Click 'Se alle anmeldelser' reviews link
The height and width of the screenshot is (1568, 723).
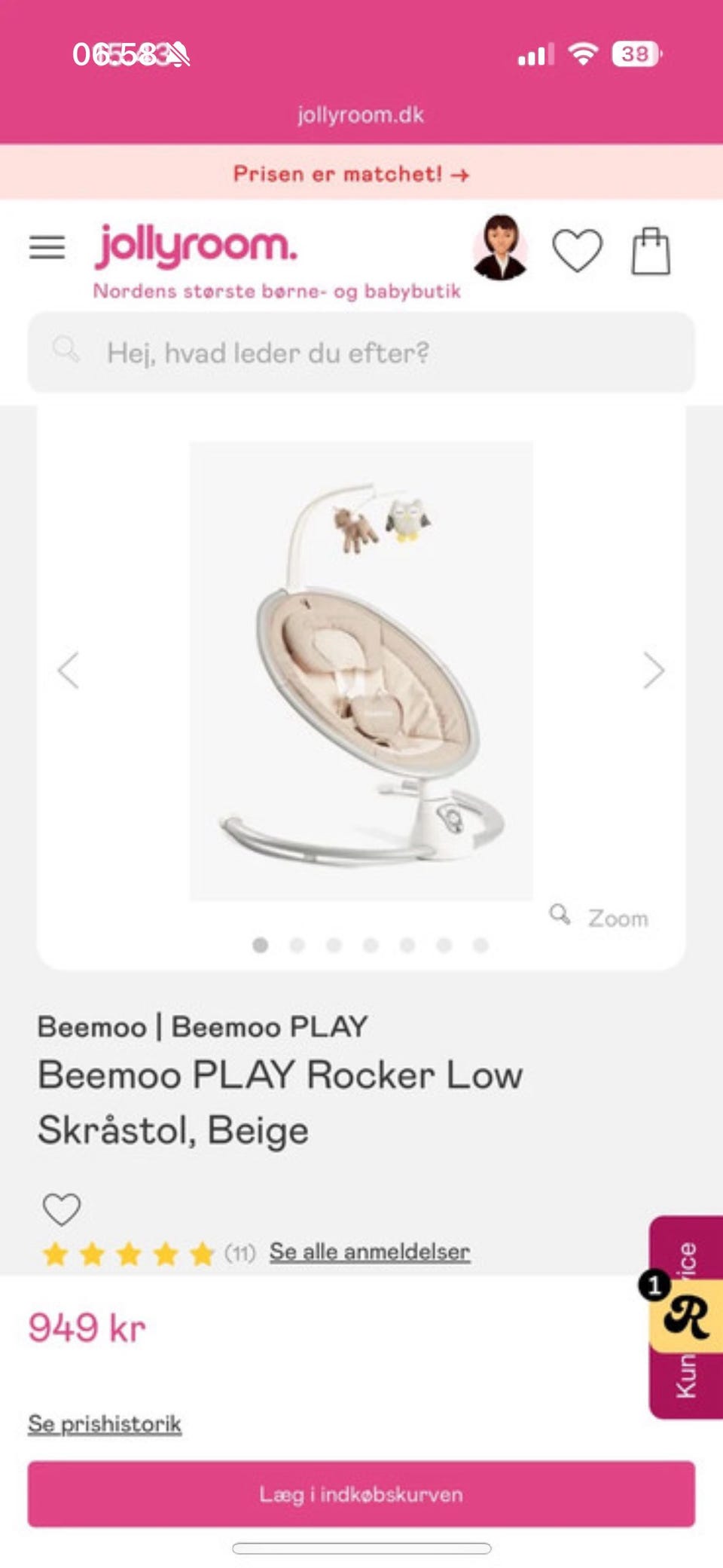click(370, 1252)
